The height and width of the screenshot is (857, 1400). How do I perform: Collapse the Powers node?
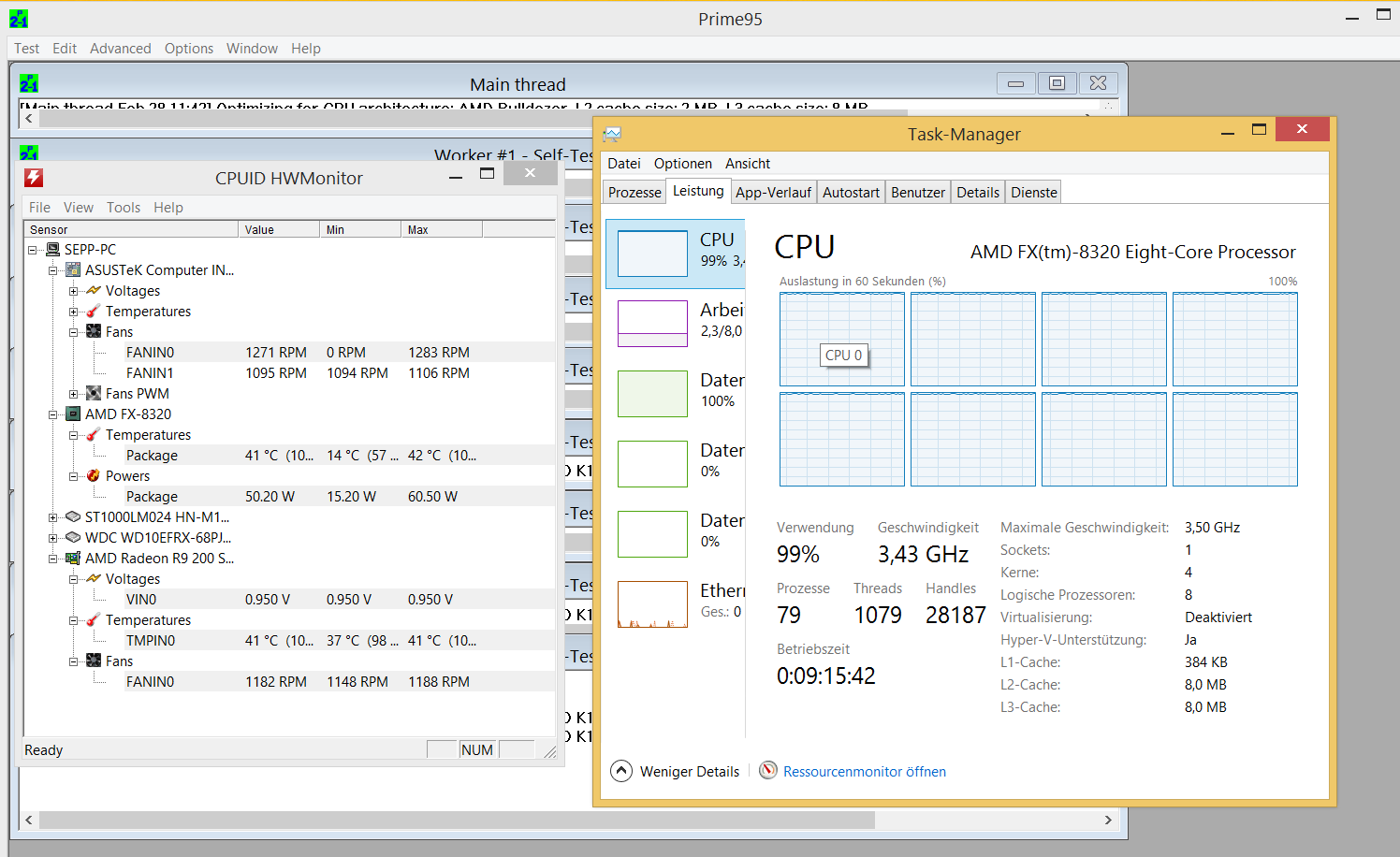pyautogui.click(x=74, y=476)
